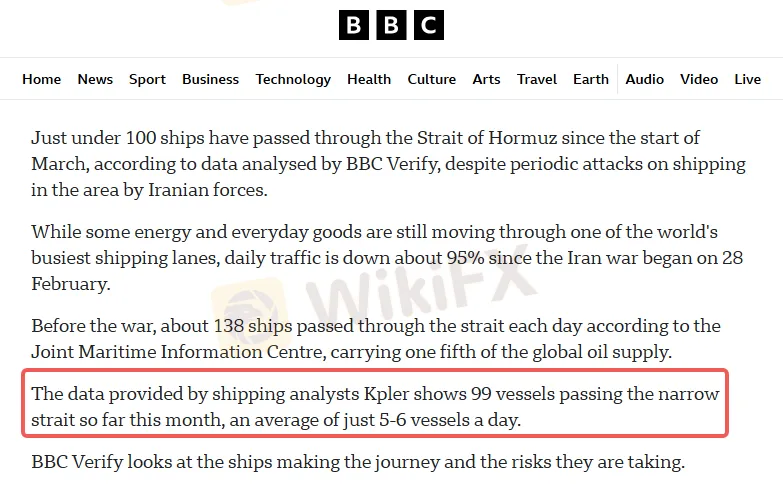Go to the News section
Screen dimensions: 783x492
tap(95, 79)
